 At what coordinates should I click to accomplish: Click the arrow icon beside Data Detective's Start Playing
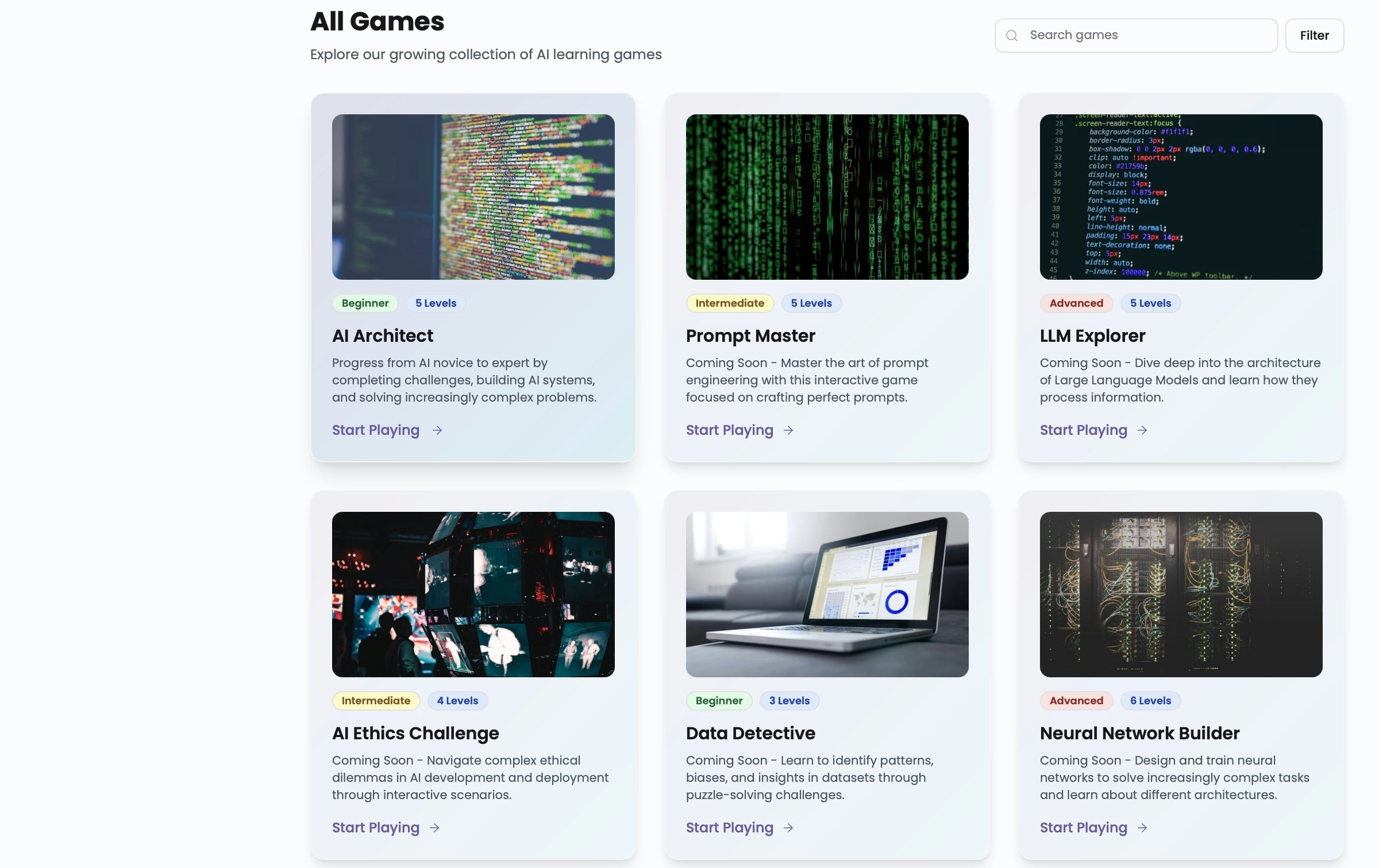click(788, 828)
